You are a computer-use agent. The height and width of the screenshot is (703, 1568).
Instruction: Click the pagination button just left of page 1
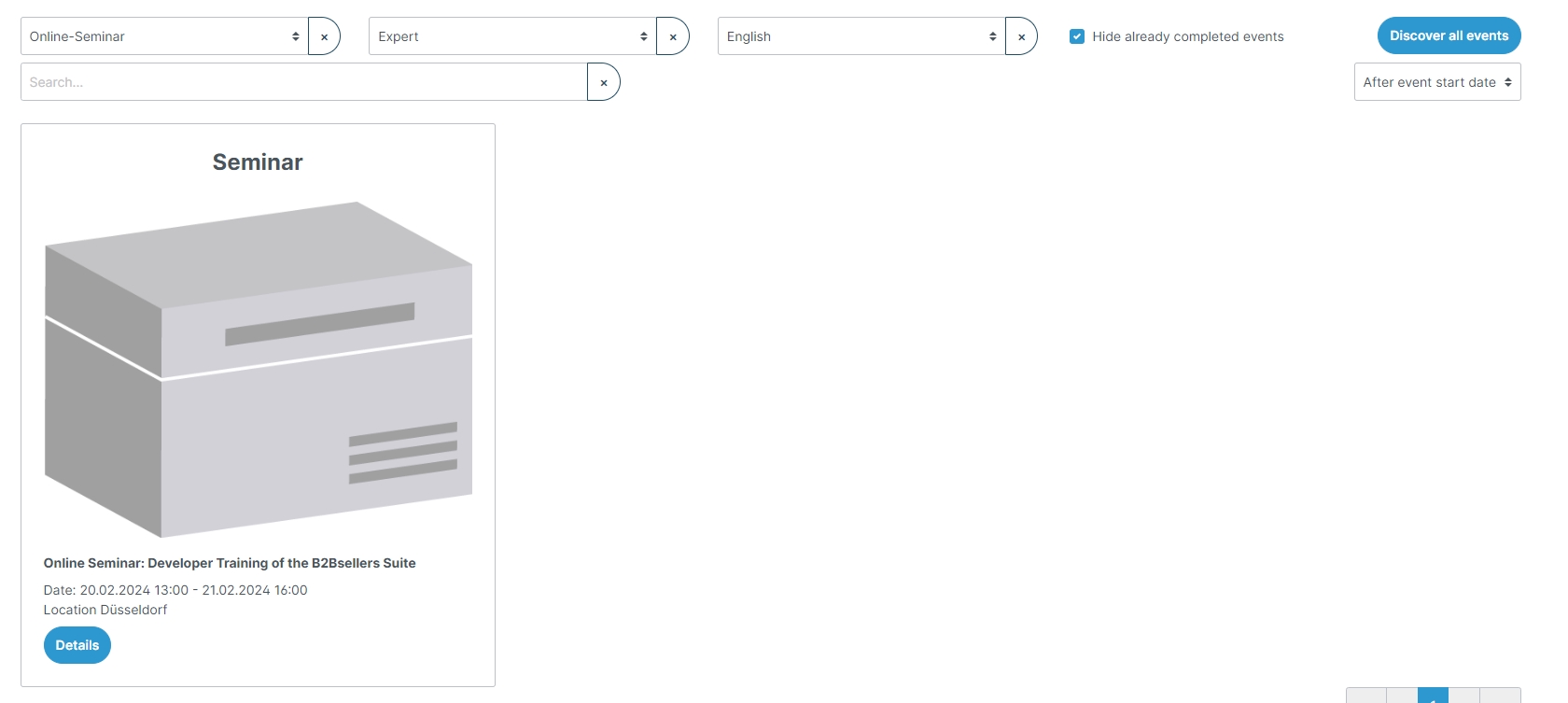tap(1402, 696)
